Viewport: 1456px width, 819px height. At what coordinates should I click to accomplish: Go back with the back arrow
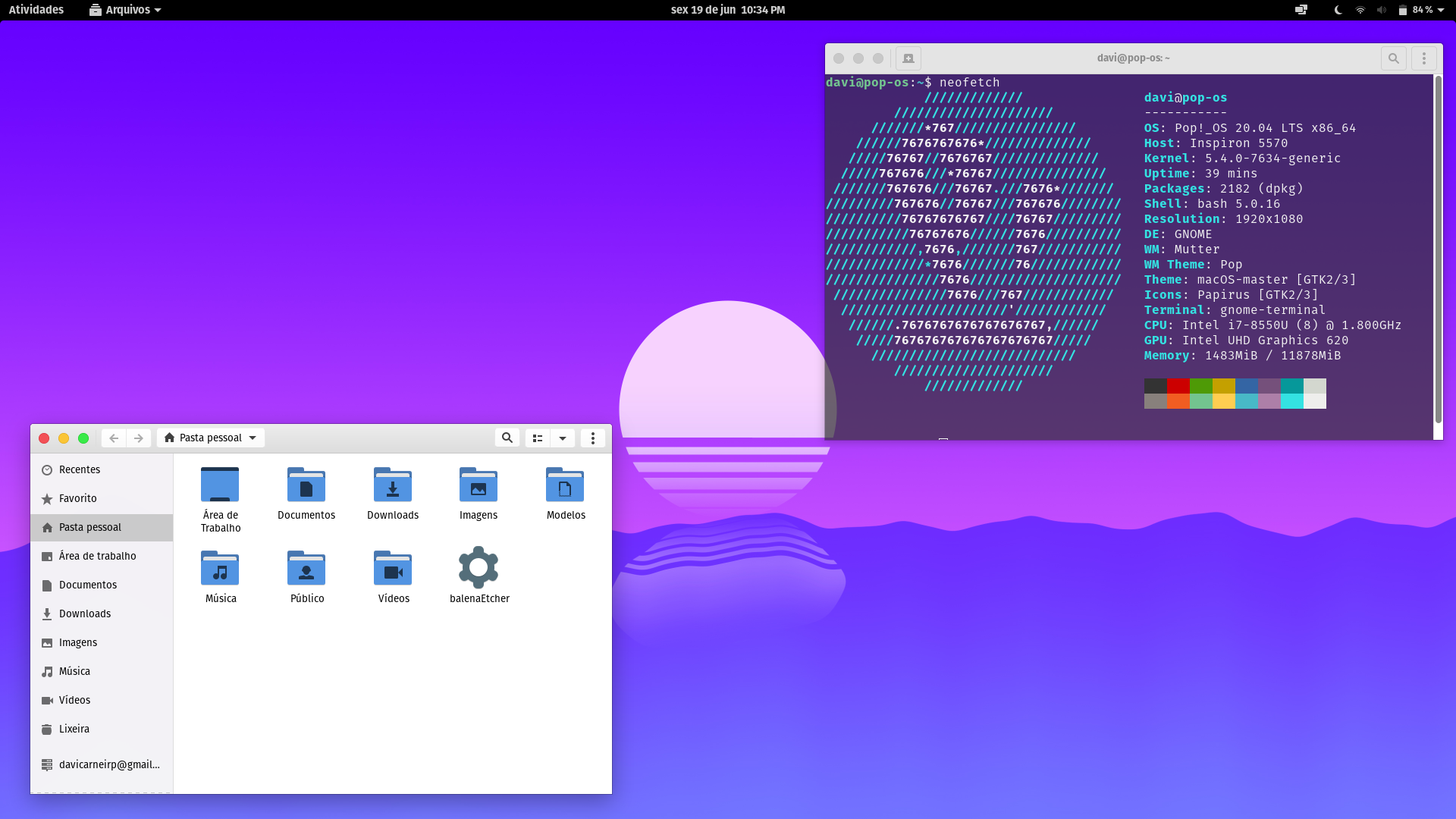pyautogui.click(x=114, y=438)
